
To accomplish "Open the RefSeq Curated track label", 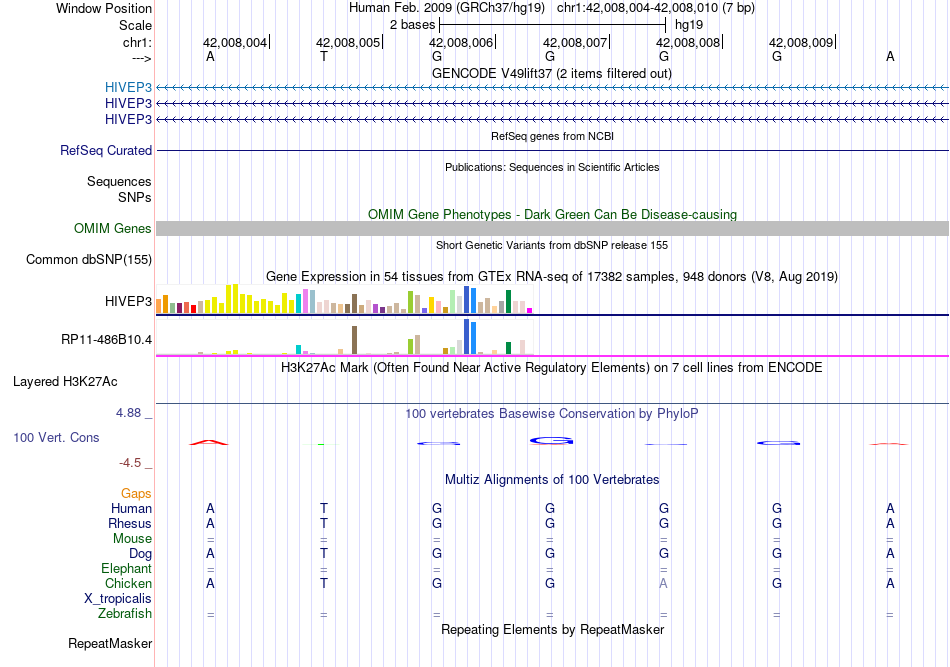I will [105, 150].
